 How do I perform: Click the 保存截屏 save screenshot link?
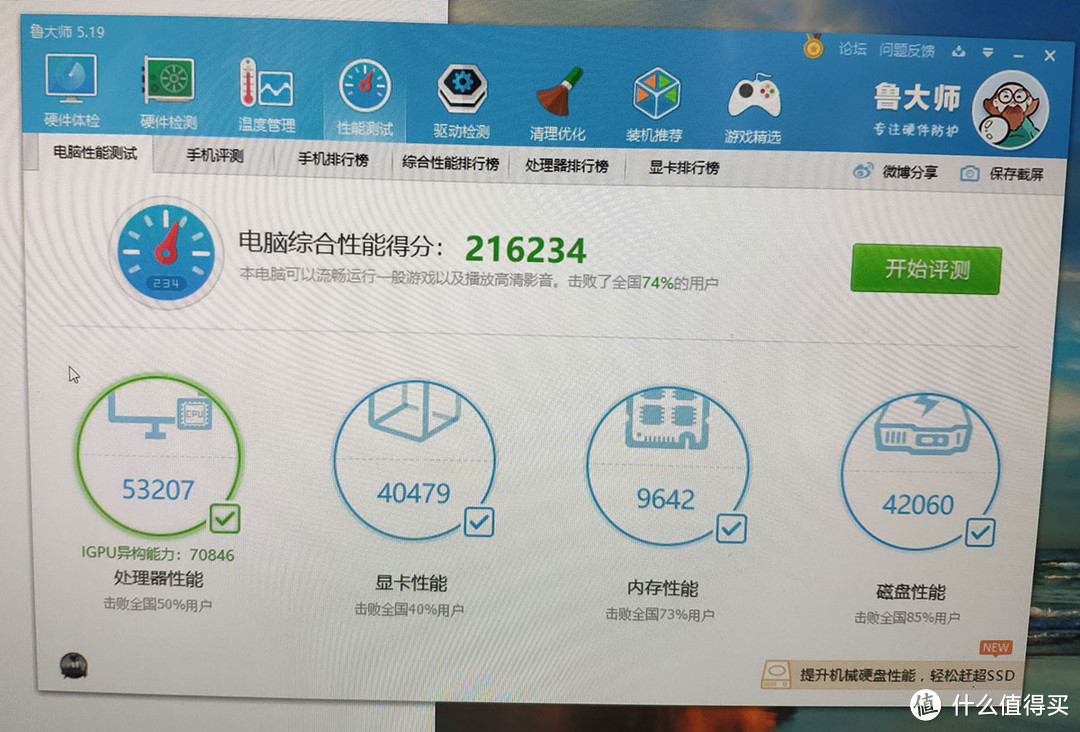(1016, 174)
